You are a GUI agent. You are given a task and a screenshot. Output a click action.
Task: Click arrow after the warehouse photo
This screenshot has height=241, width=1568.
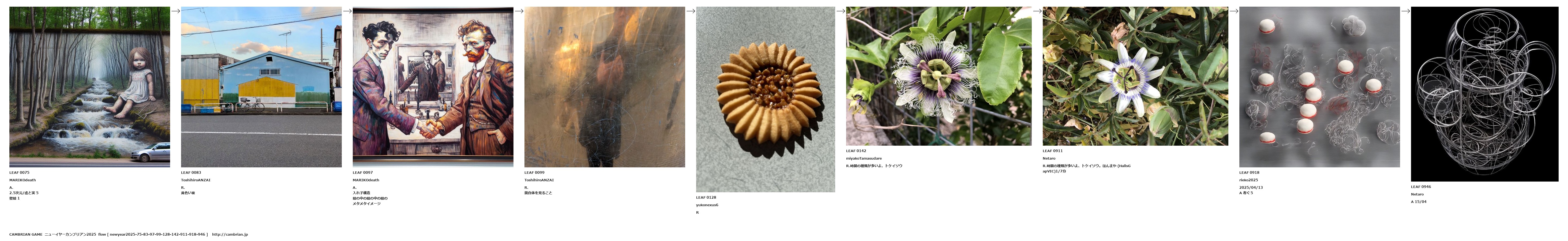347,11
